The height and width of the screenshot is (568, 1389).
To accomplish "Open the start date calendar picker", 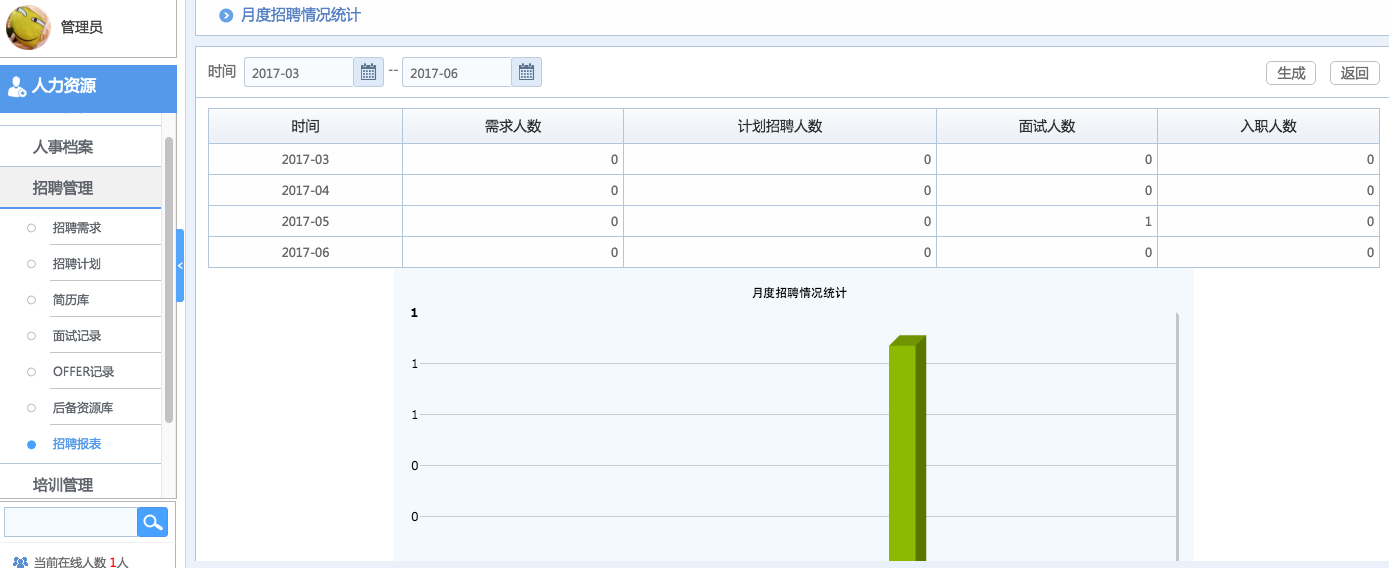I will 368,72.
